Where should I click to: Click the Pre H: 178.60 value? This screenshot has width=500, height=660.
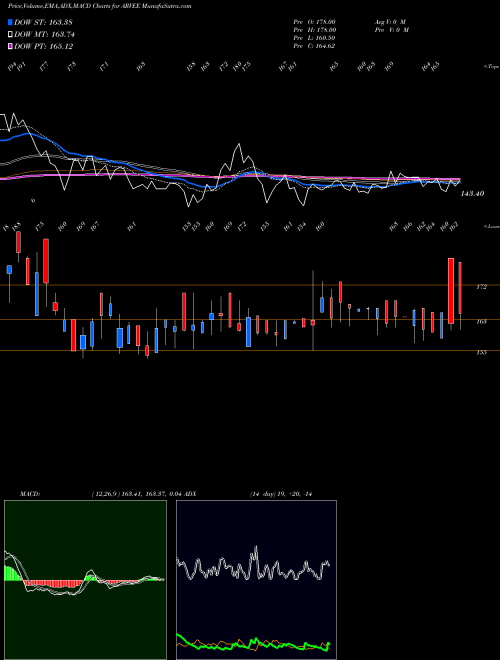314,30
